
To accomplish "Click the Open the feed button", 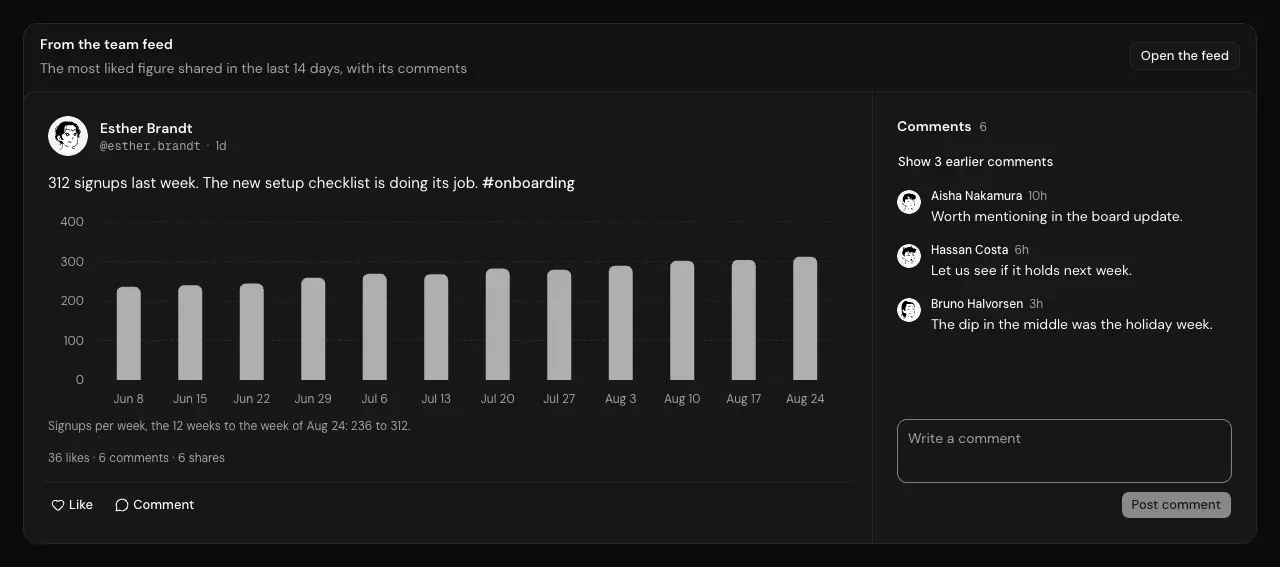I will coord(1185,56).
